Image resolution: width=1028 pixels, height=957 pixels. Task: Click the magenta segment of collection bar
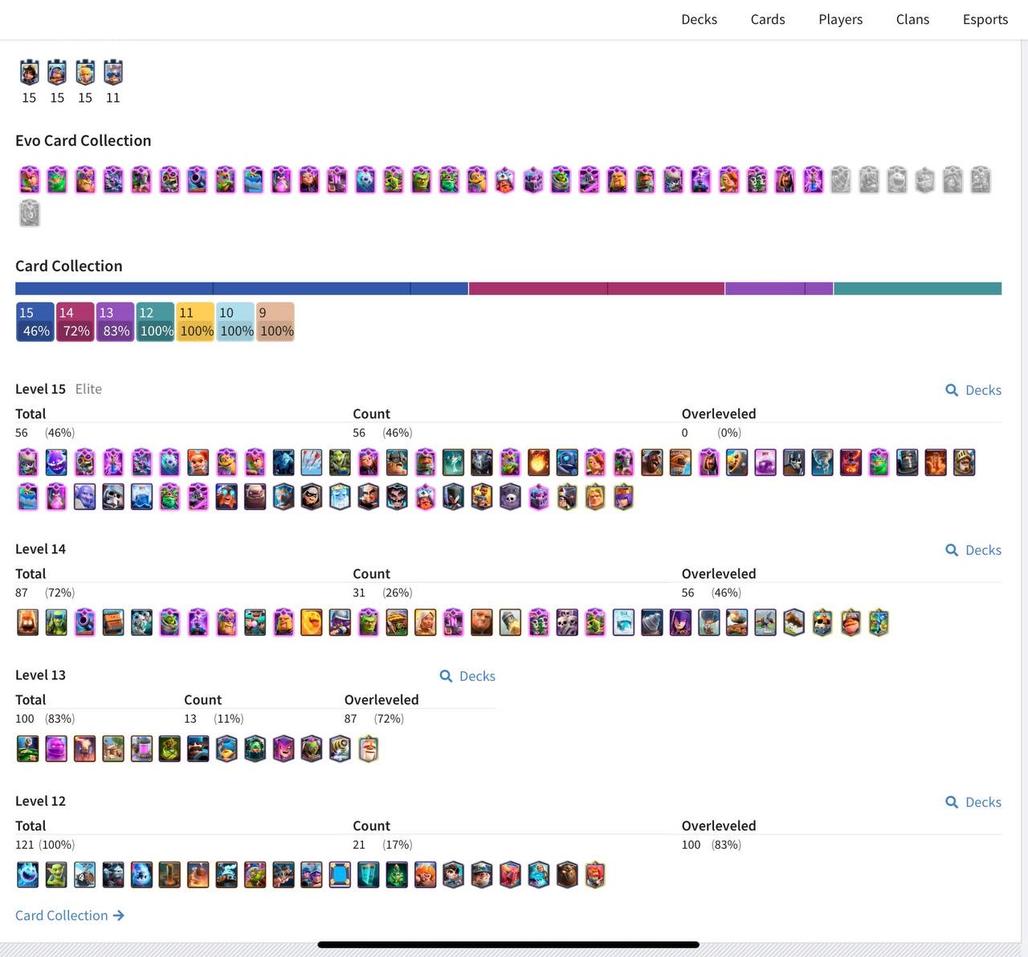coord(597,288)
